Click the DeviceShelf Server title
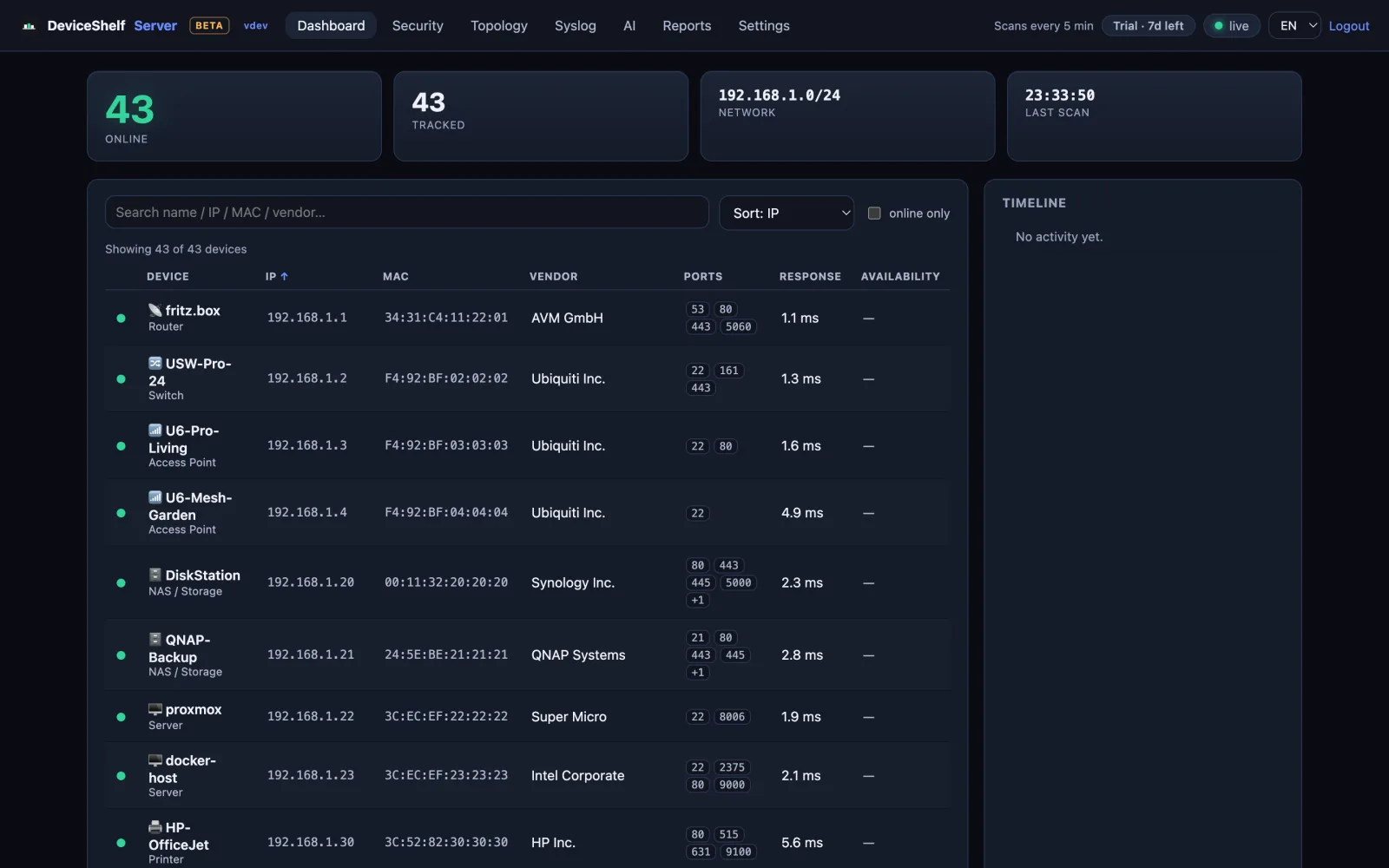Image resolution: width=1389 pixels, height=868 pixels. coord(112,26)
